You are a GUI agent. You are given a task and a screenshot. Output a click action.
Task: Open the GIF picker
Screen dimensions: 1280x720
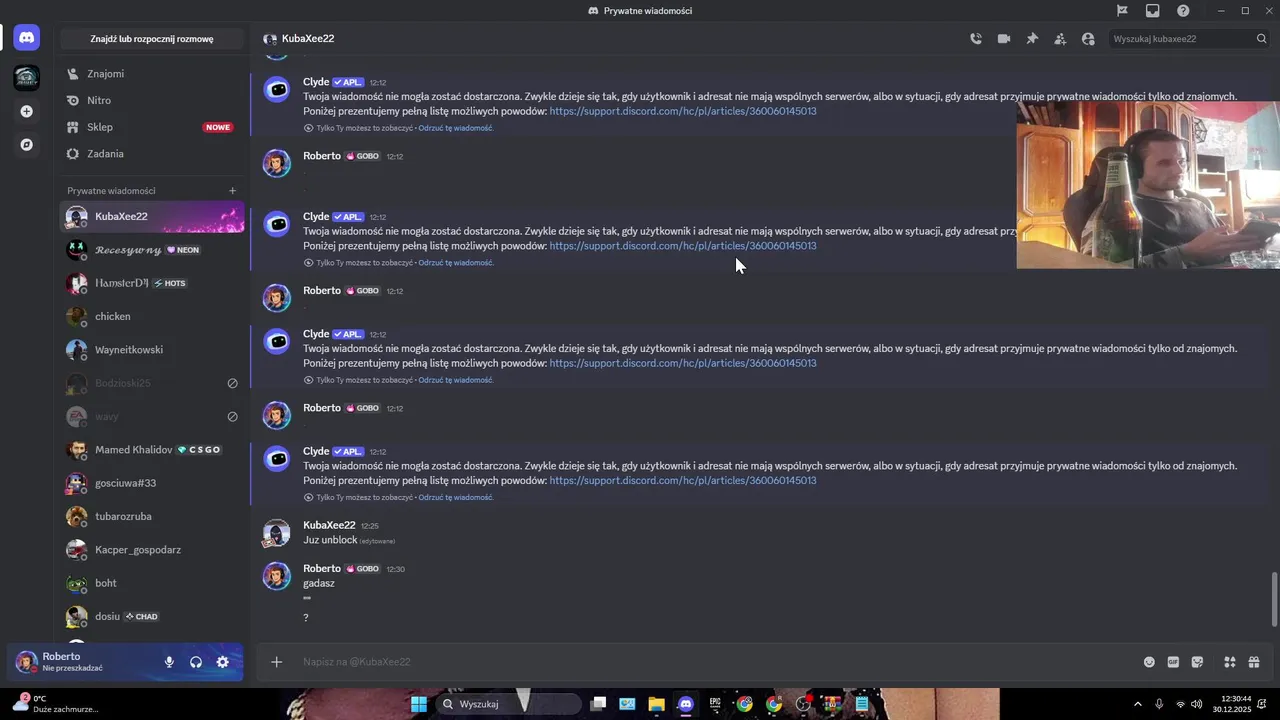[x=1173, y=662]
